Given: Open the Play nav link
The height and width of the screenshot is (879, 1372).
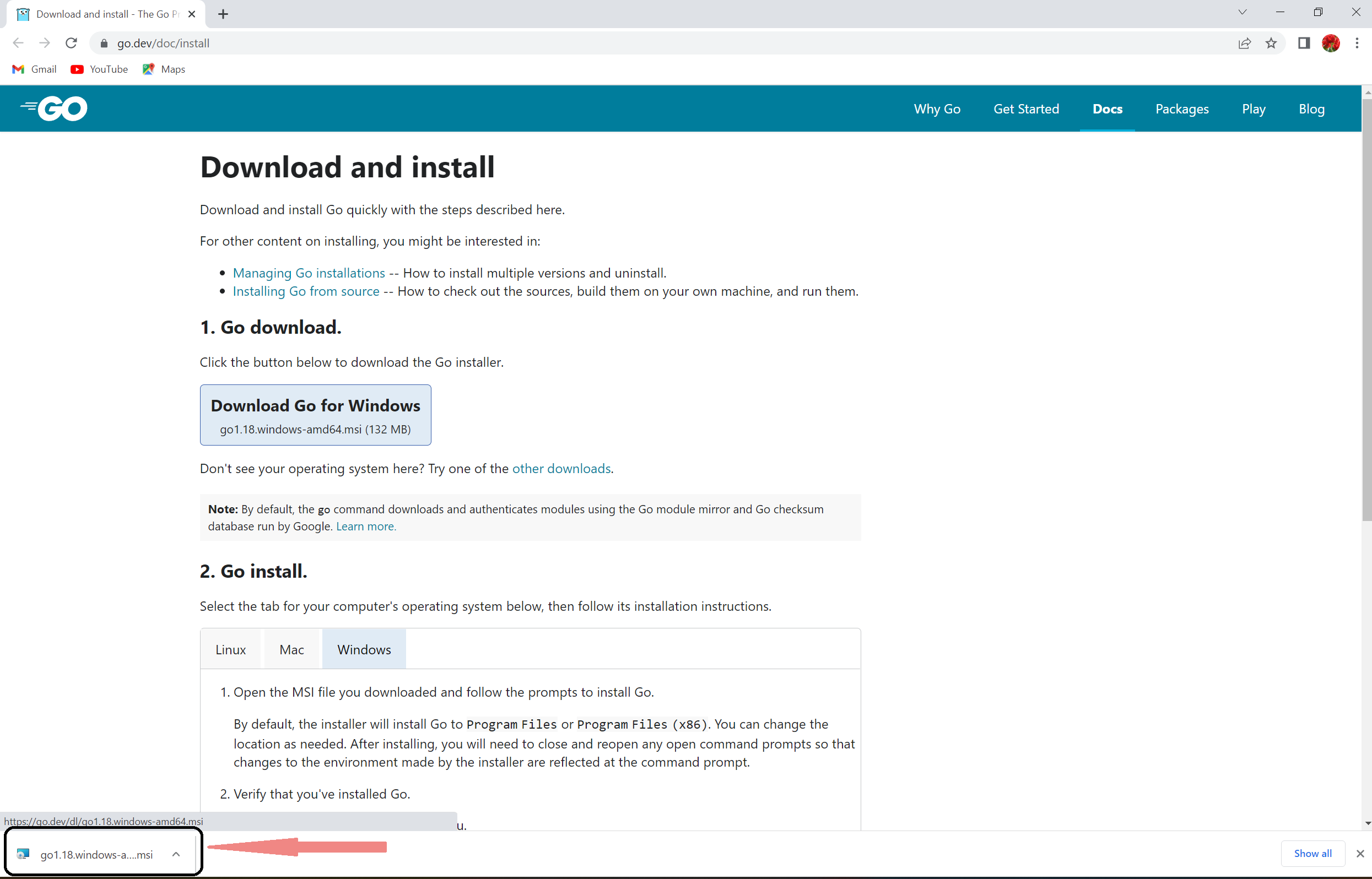Looking at the screenshot, I should click(x=1253, y=109).
